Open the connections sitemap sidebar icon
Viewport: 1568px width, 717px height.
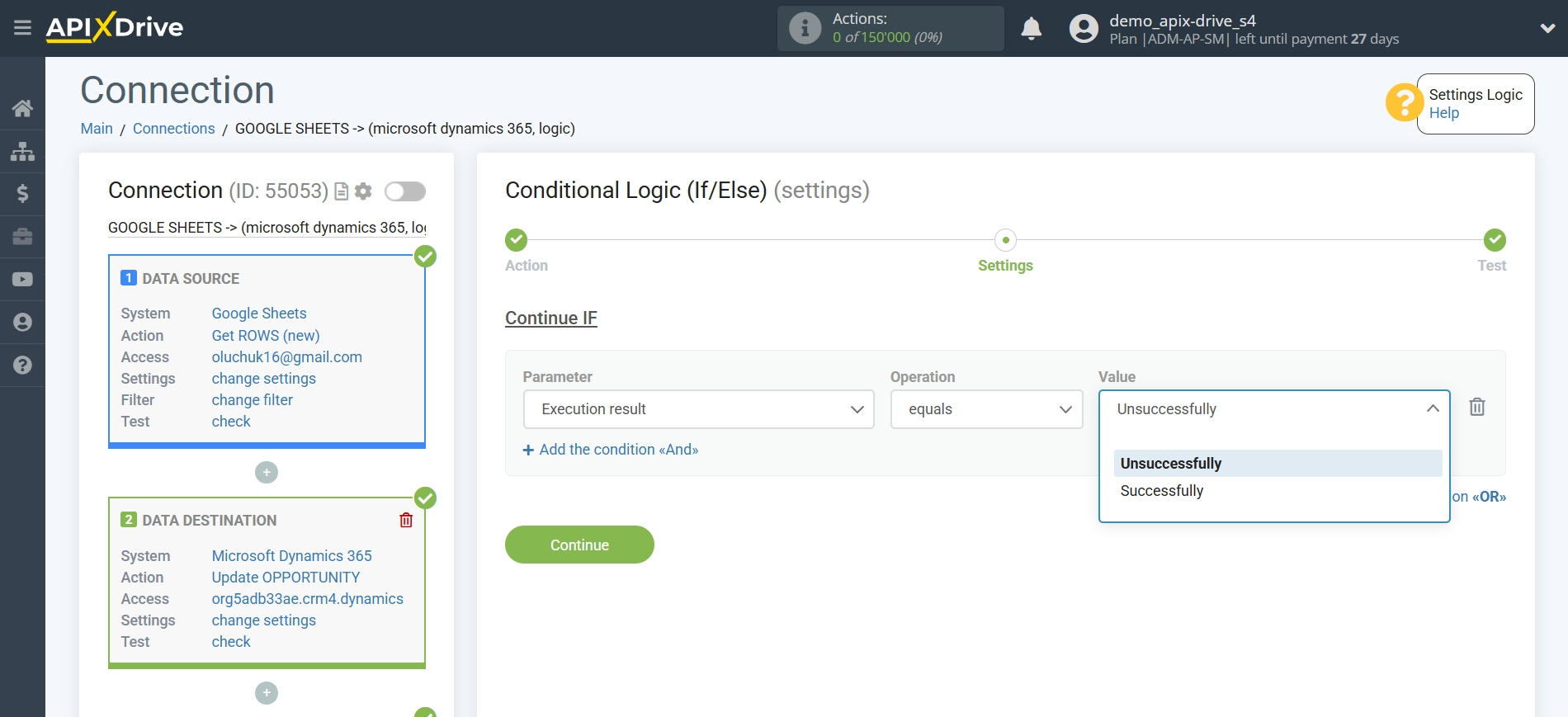22,151
